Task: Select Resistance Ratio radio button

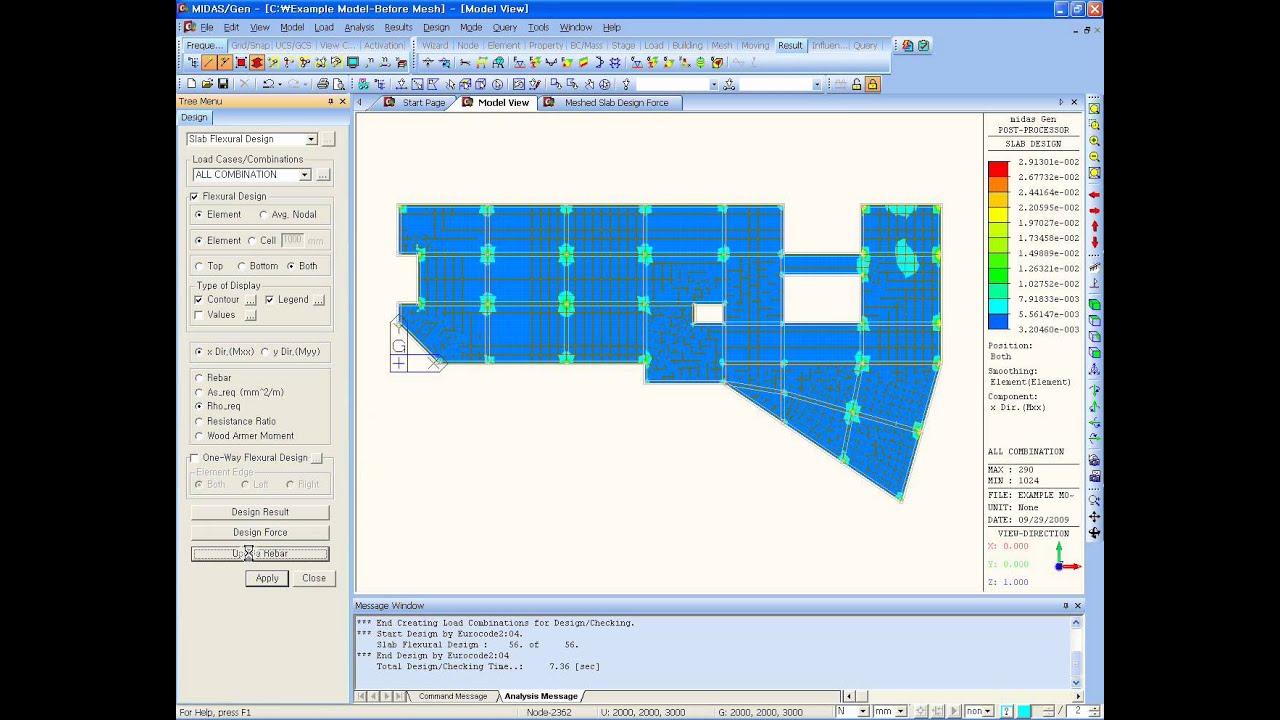Action: click(199, 421)
